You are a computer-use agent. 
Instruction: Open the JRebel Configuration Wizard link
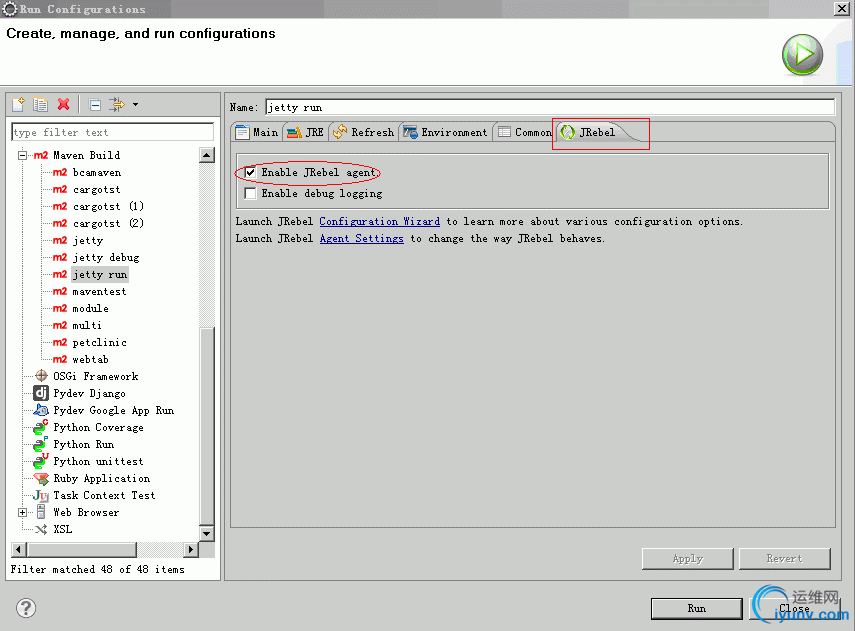tap(380, 221)
